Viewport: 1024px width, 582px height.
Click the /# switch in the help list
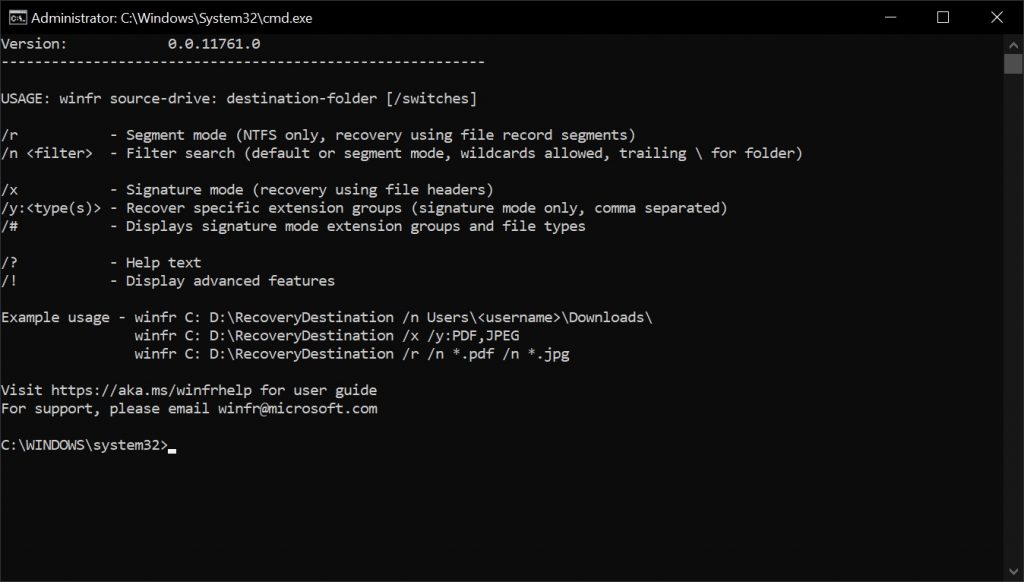point(9,226)
